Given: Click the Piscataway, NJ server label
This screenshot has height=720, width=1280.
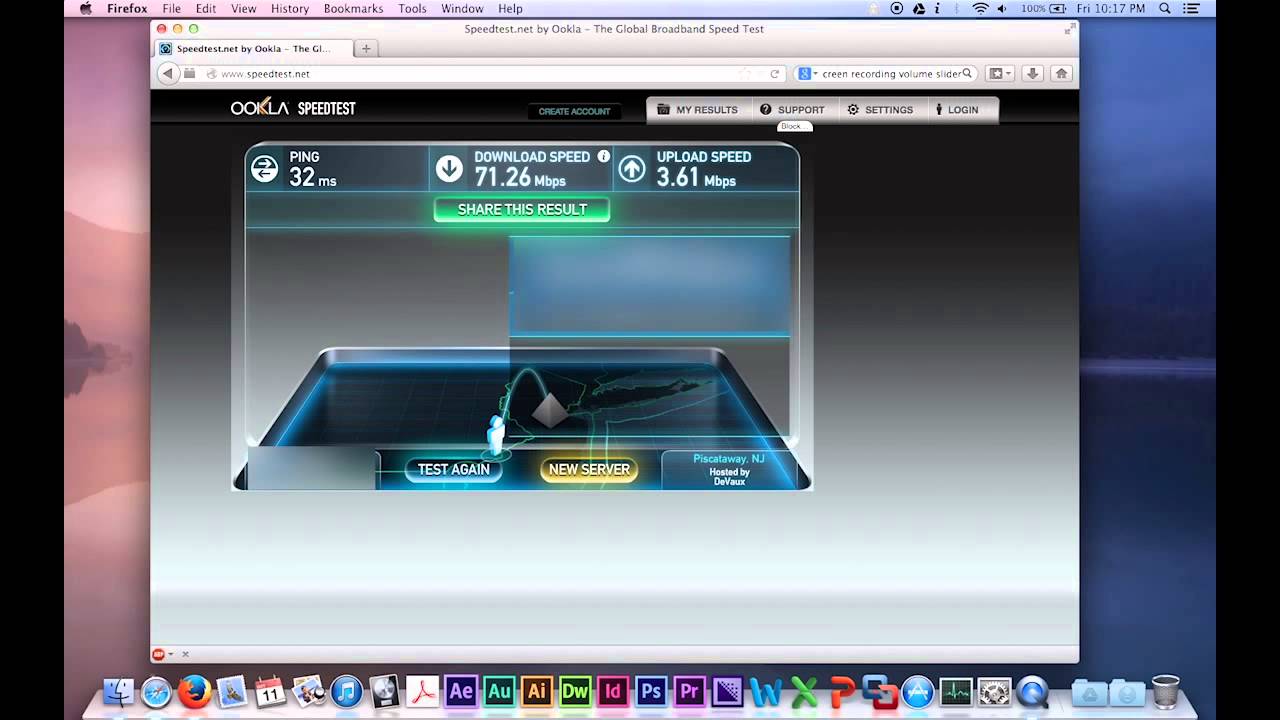Looking at the screenshot, I should tap(729, 459).
